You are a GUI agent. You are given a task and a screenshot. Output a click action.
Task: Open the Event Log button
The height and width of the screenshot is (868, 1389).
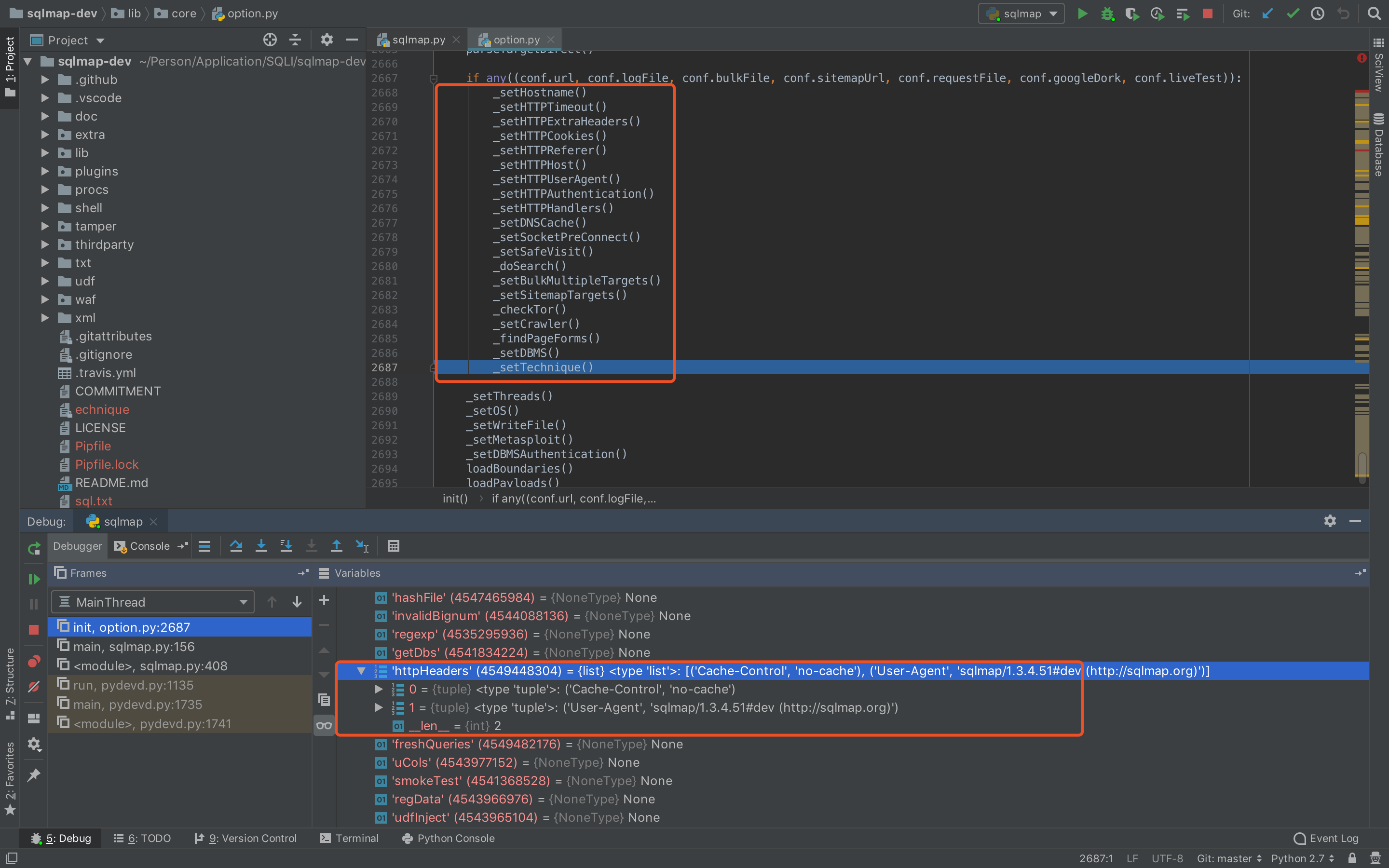pyautogui.click(x=1326, y=838)
